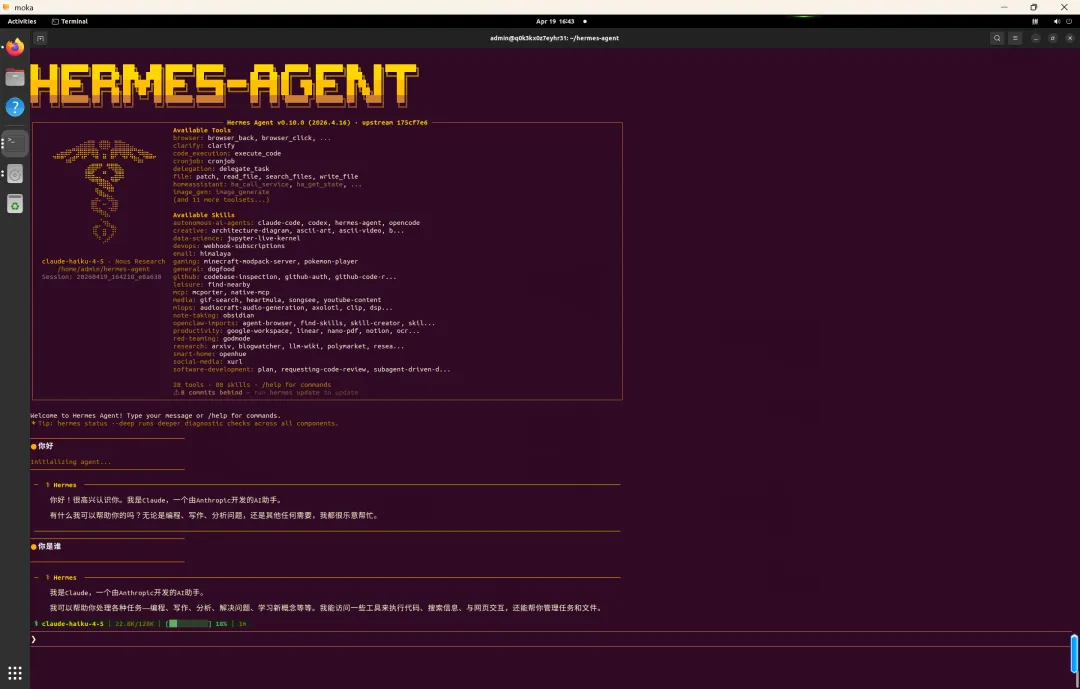
Task: Click the 'code_execution: execute_code' line
Action: pyautogui.click(x=227, y=154)
